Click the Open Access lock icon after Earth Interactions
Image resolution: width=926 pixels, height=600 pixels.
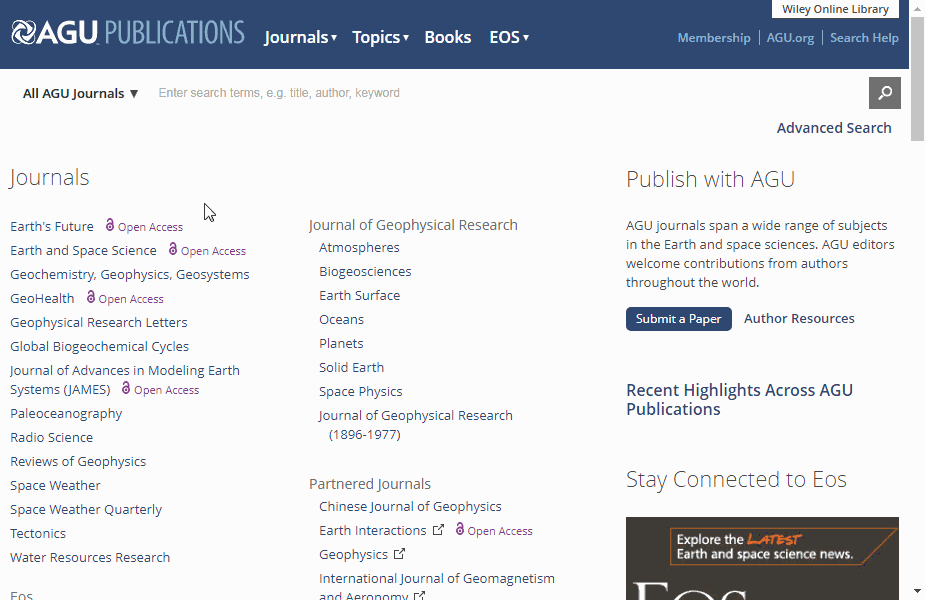(x=459, y=529)
